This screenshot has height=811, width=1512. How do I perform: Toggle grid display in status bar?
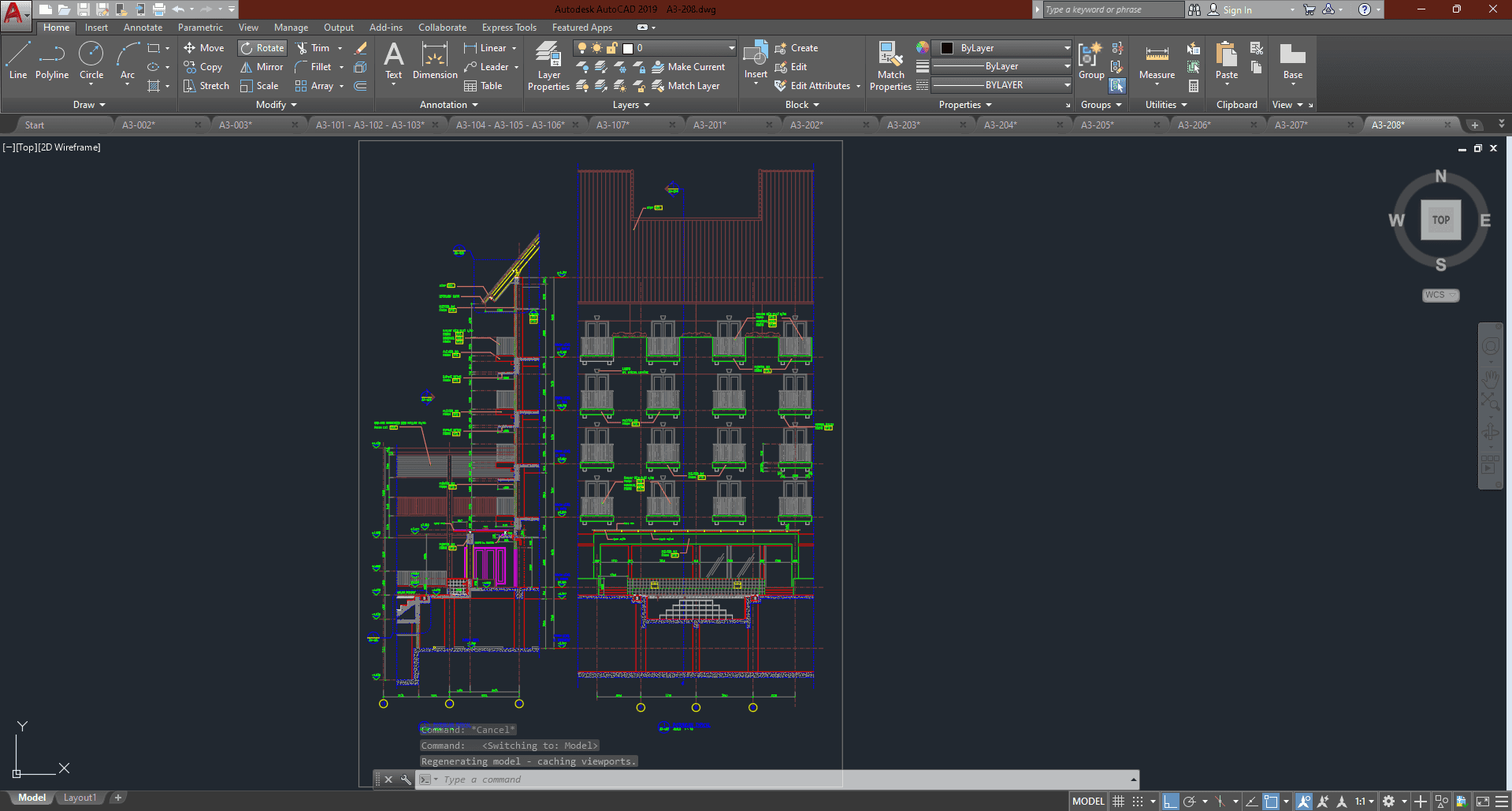point(1118,802)
